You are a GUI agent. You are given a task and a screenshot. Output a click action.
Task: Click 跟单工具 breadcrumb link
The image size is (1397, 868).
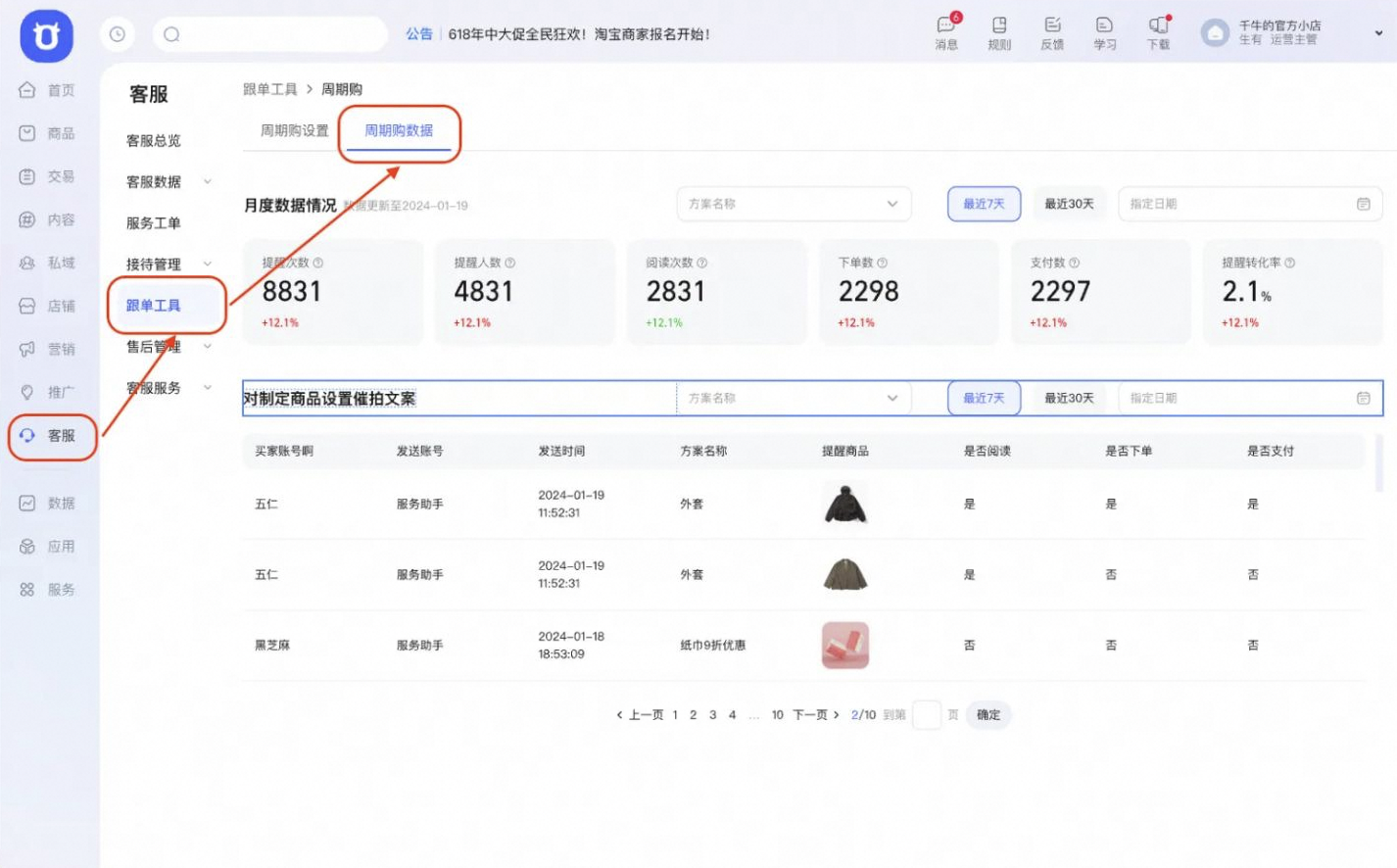coord(270,89)
